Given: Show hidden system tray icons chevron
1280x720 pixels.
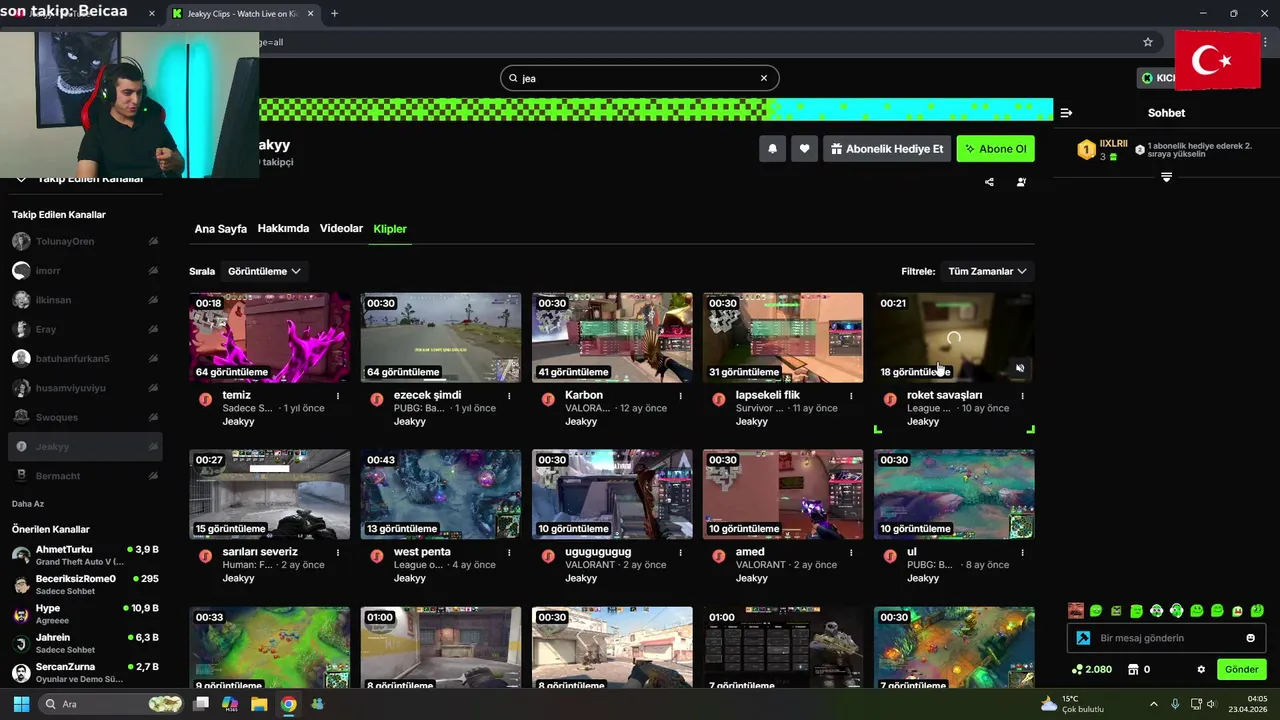Looking at the screenshot, I should pos(1153,704).
